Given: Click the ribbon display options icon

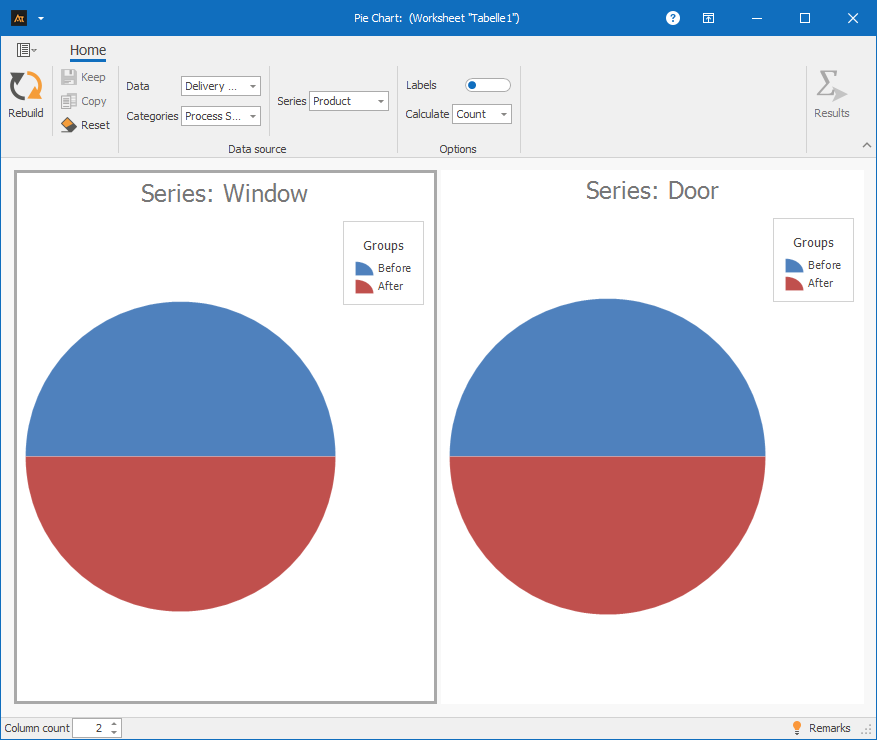Looking at the screenshot, I should (x=708, y=18).
